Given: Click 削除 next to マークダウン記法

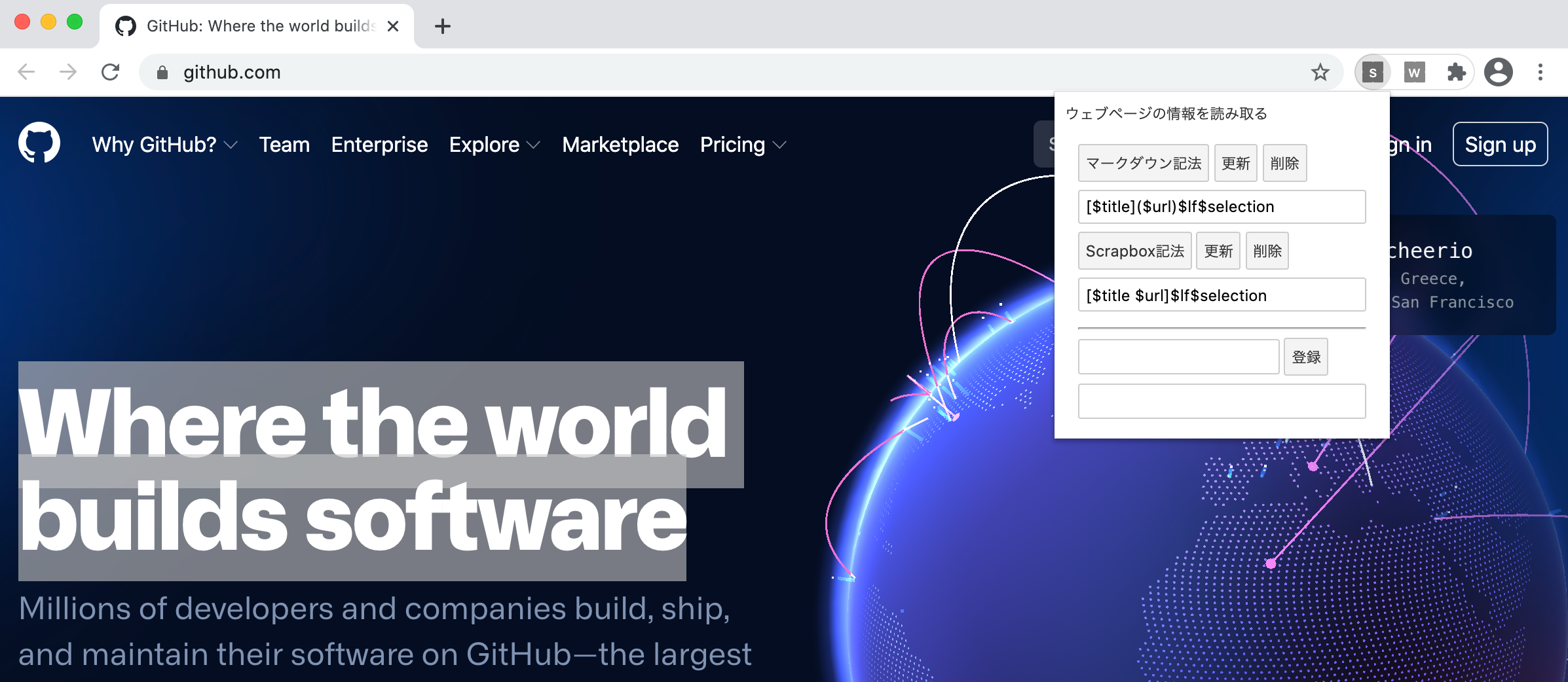Looking at the screenshot, I should pyautogui.click(x=1284, y=163).
